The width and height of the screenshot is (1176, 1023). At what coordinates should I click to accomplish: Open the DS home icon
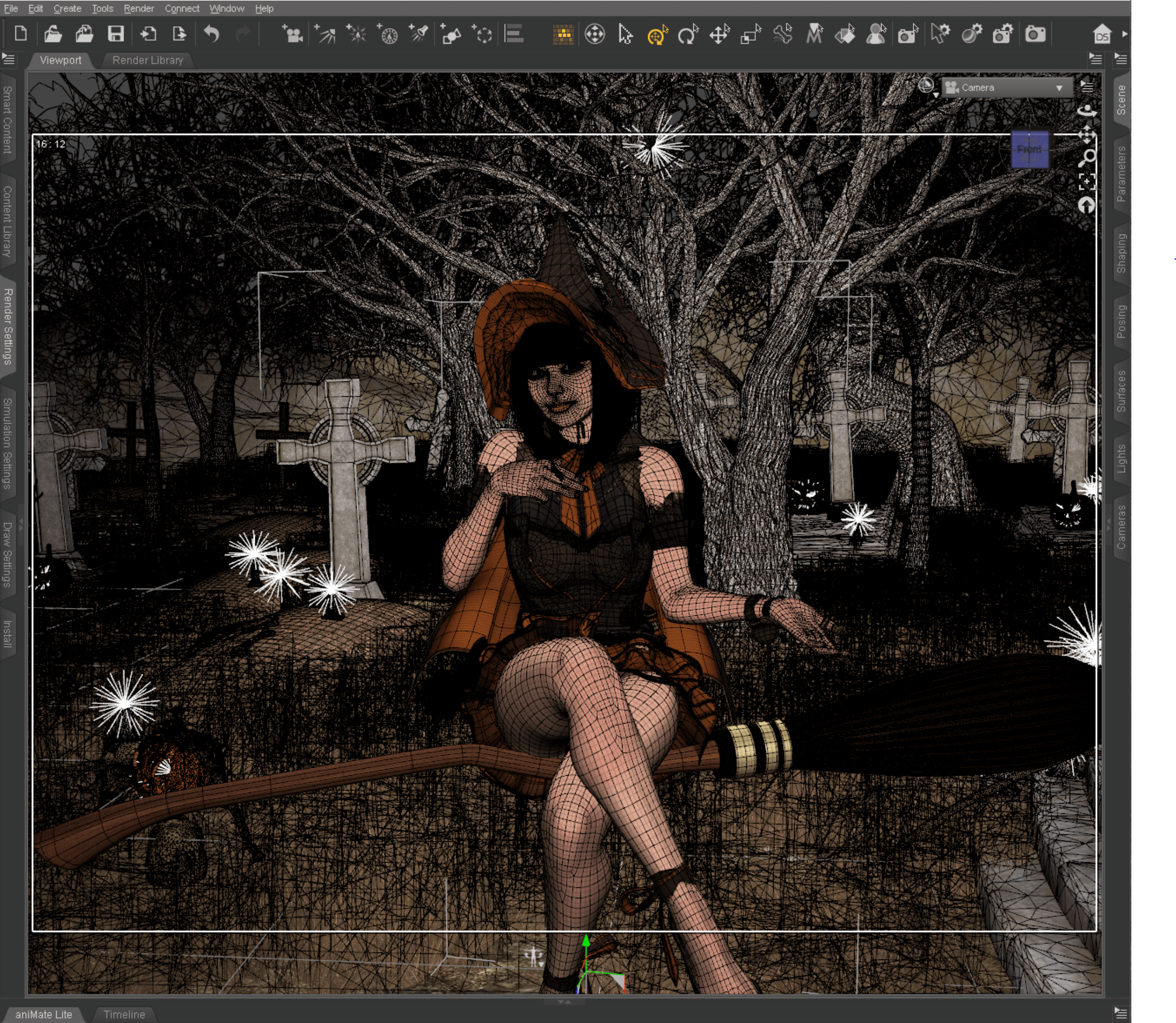[x=1102, y=34]
